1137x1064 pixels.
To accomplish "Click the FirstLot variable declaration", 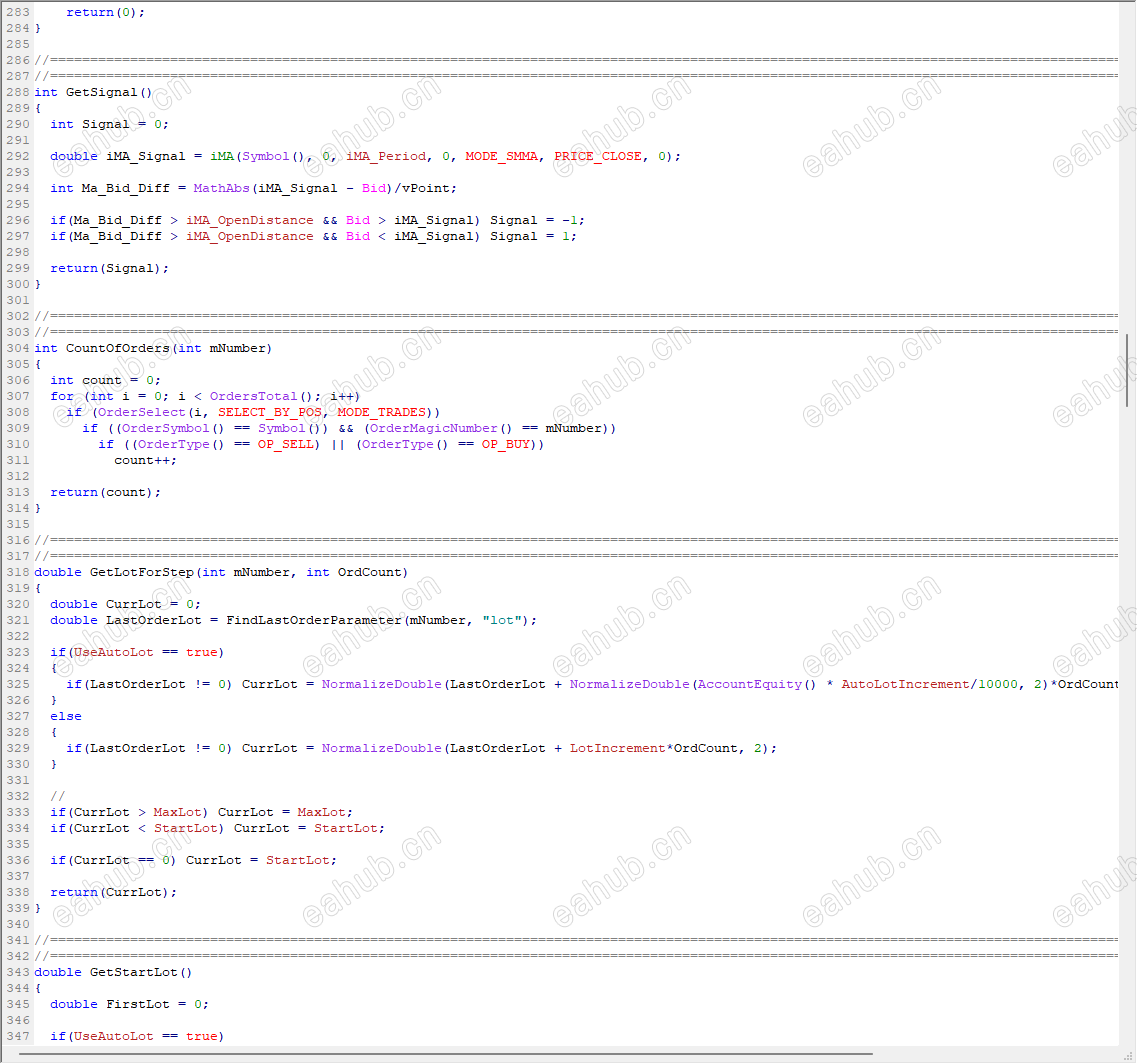I will click(x=129, y=1004).
